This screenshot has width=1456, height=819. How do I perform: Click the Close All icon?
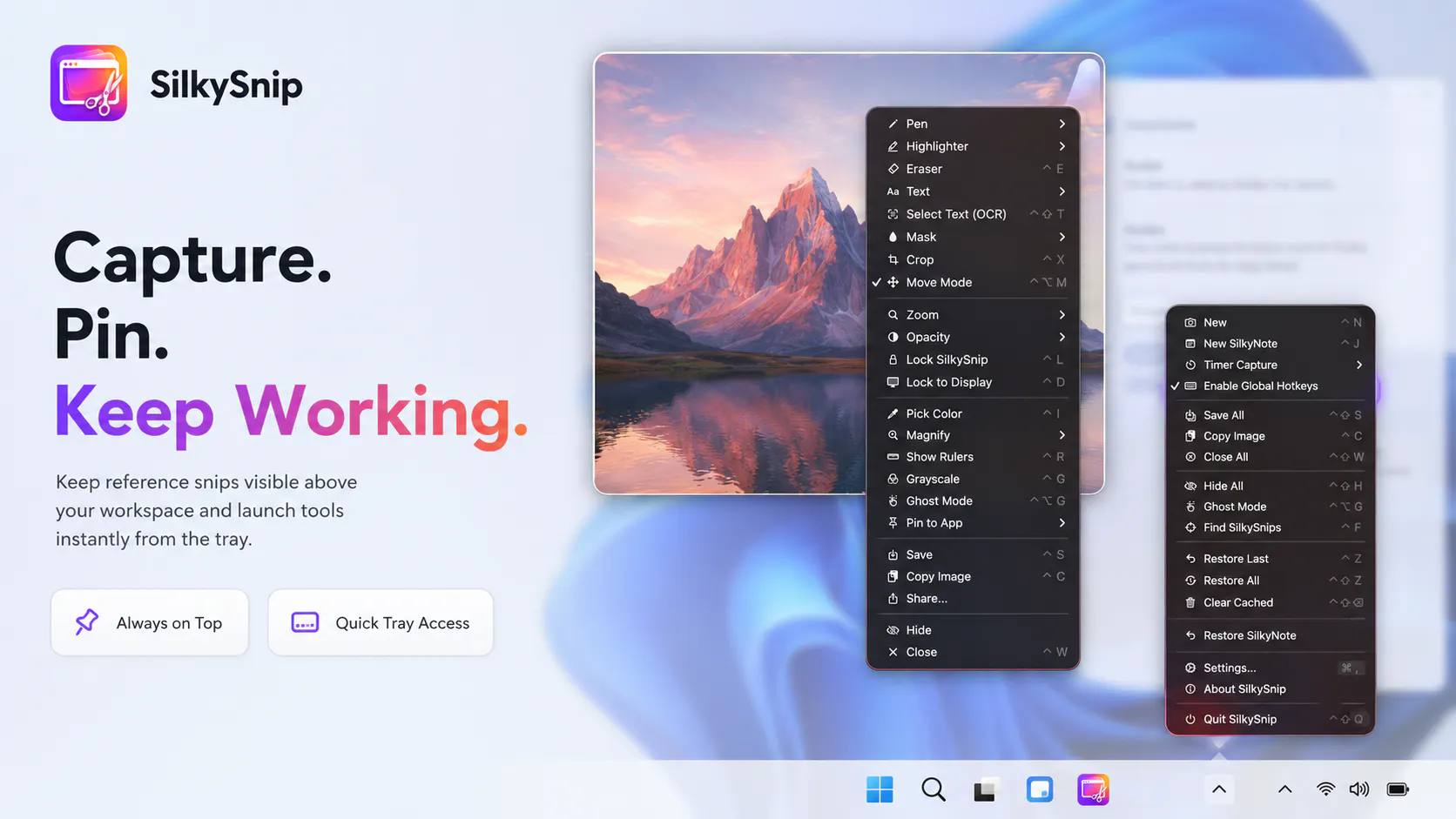(1190, 457)
